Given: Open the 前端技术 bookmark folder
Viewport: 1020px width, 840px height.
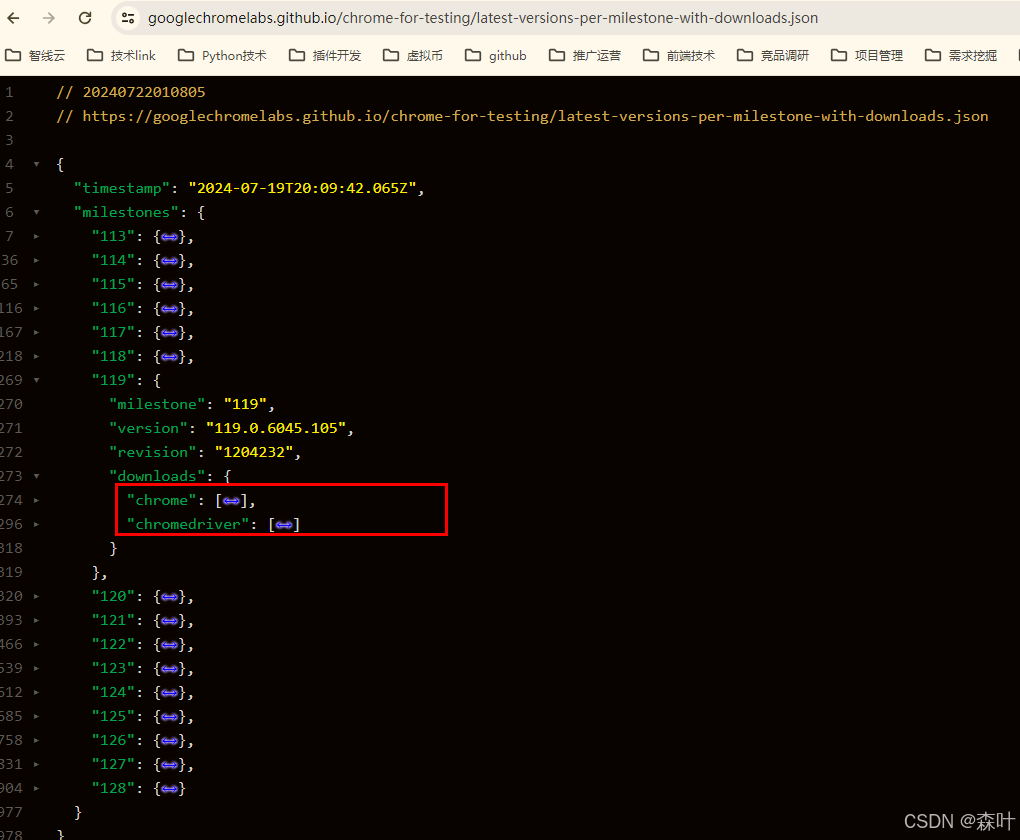Looking at the screenshot, I should pyautogui.click(x=679, y=55).
